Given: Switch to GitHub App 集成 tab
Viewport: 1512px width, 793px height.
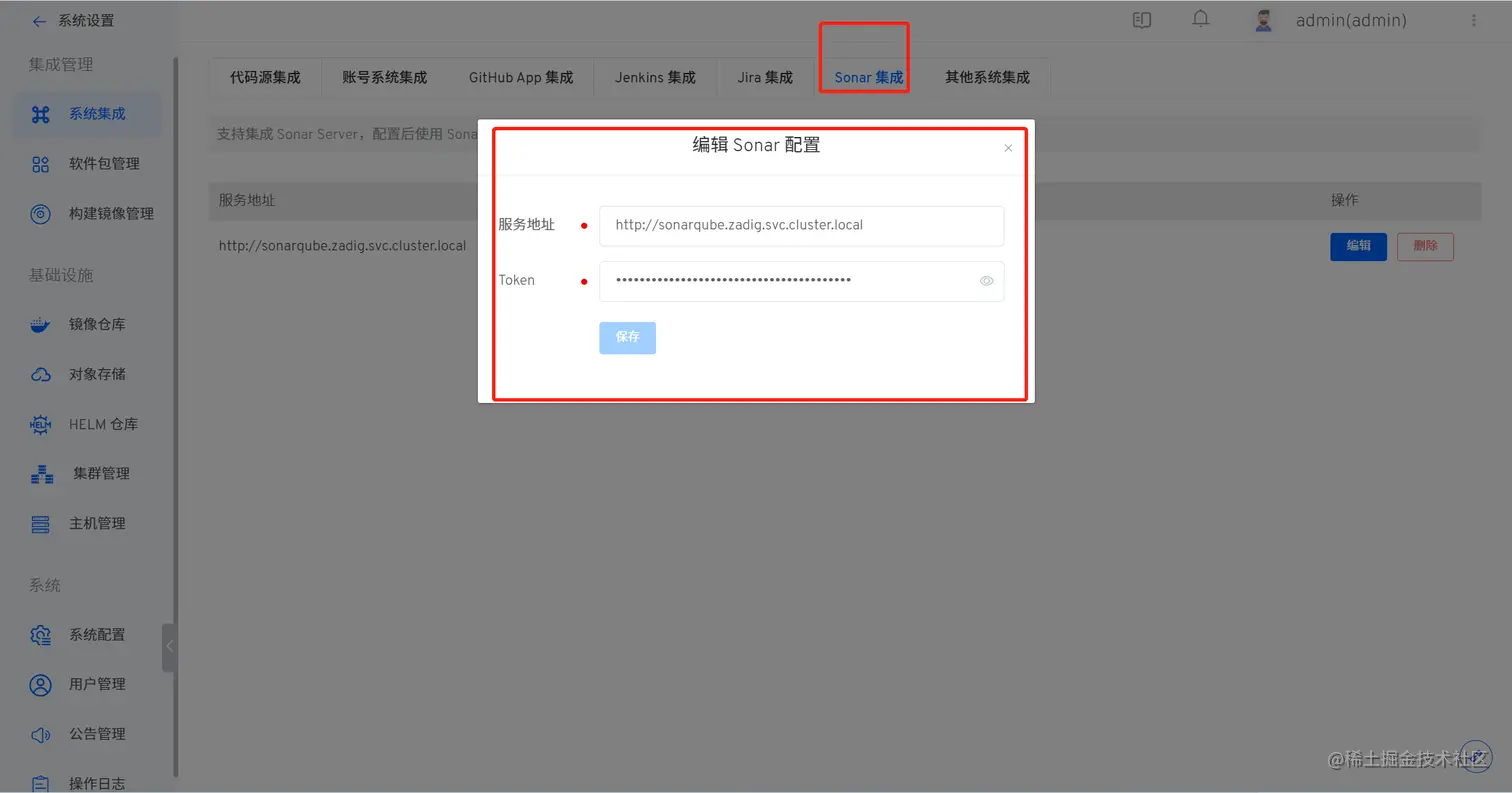Looking at the screenshot, I should (x=520, y=77).
